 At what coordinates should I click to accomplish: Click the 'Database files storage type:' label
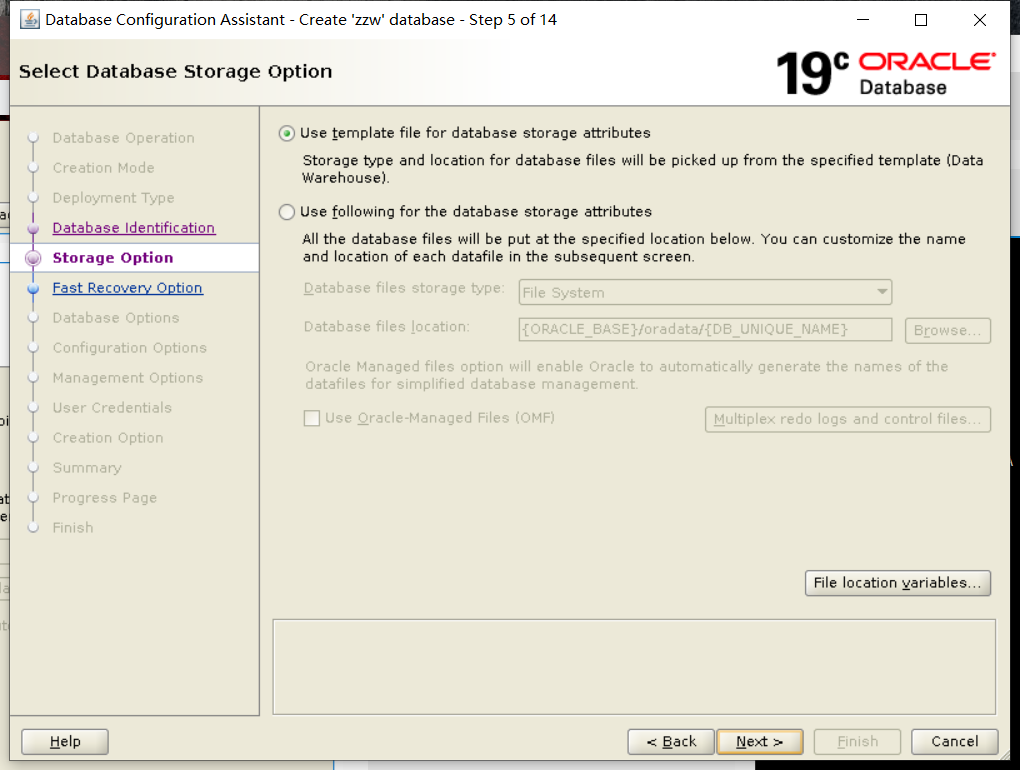404,288
